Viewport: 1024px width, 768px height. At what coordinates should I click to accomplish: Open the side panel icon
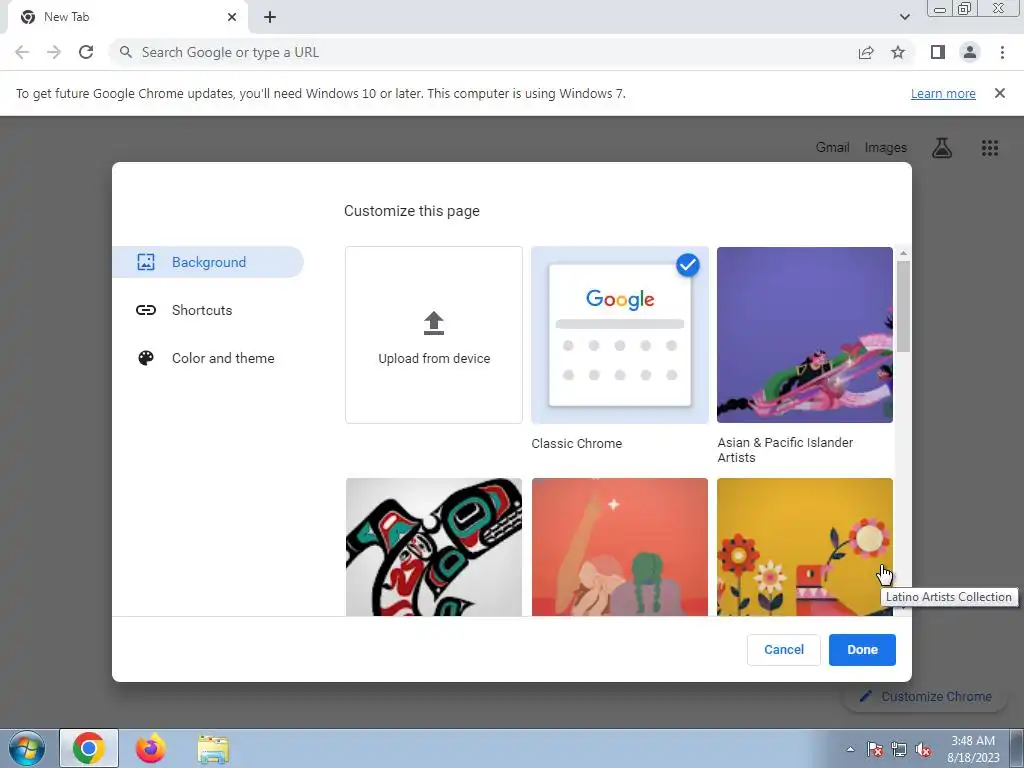(x=938, y=52)
